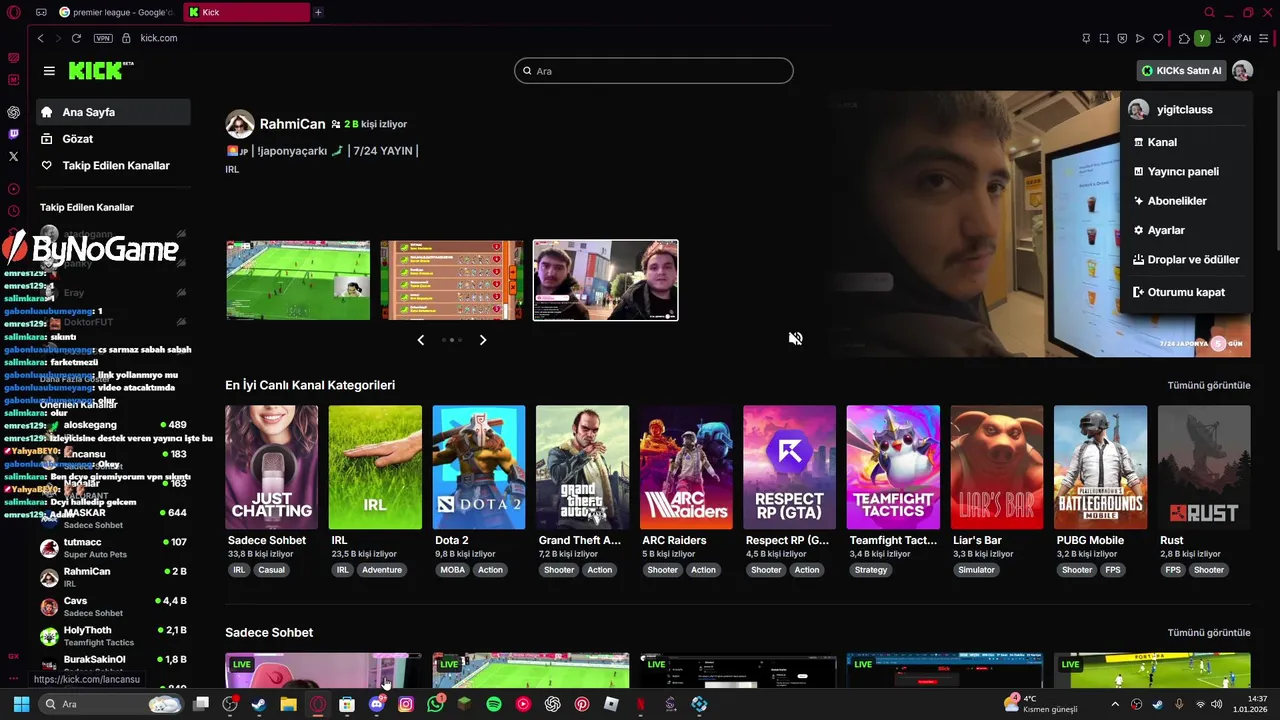Open ARC Raiders category card
Viewport: 1280px width, 720px height.
click(686, 467)
